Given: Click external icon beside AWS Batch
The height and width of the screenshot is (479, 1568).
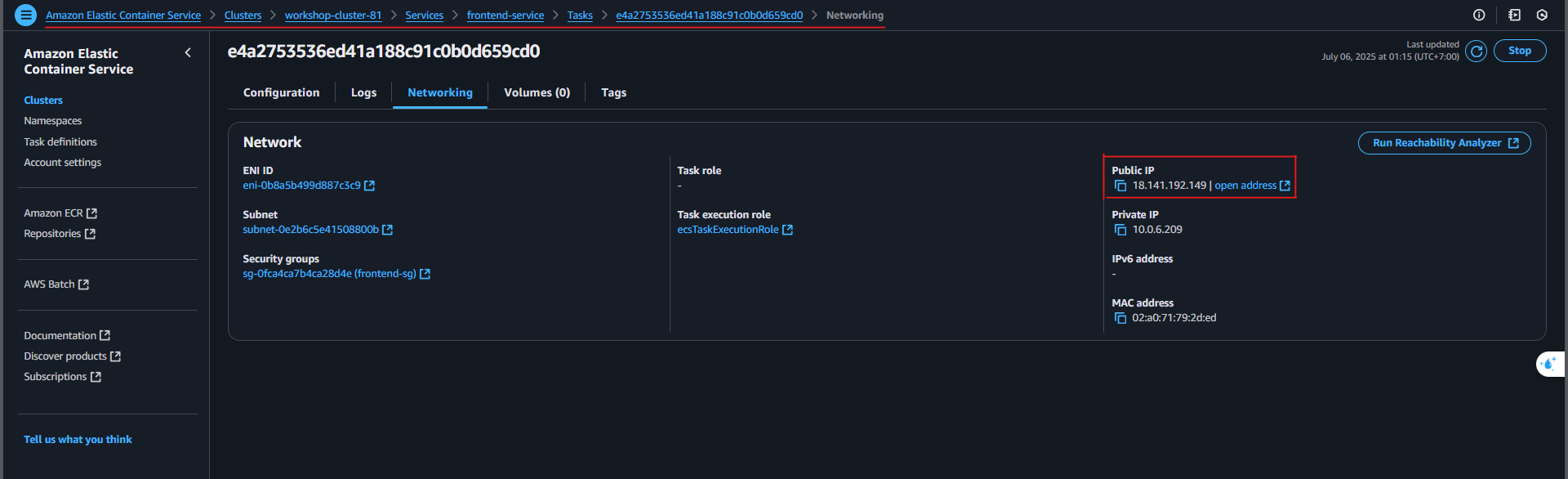Looking at the screenshot, I should click(83, 284).
